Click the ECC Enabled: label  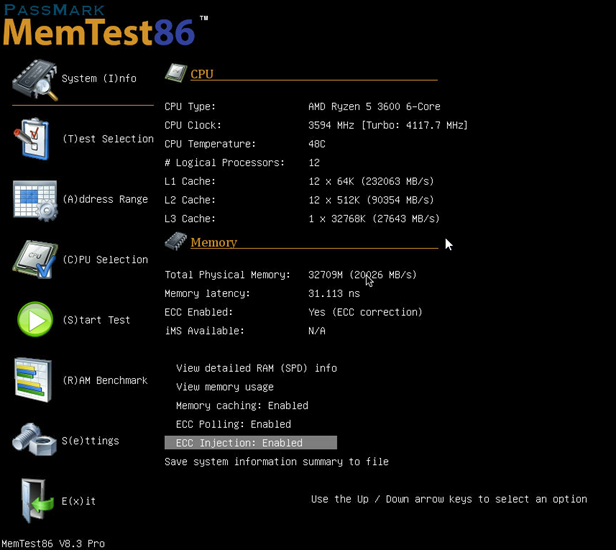(198, 312)
